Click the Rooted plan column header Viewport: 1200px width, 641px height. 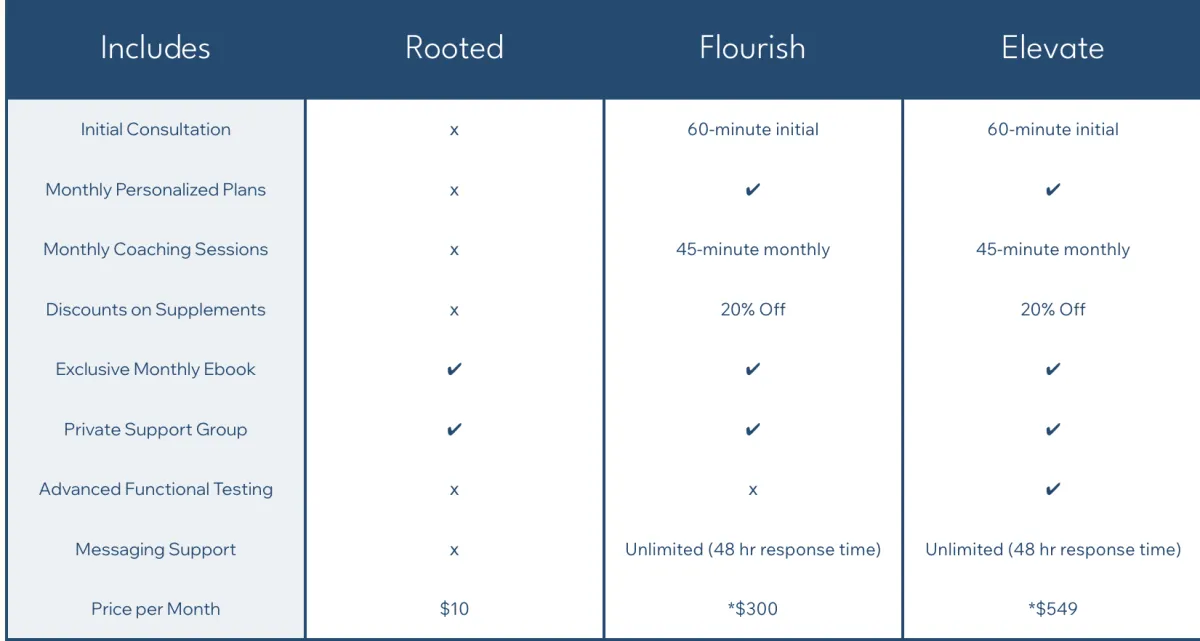coord(454,48)
